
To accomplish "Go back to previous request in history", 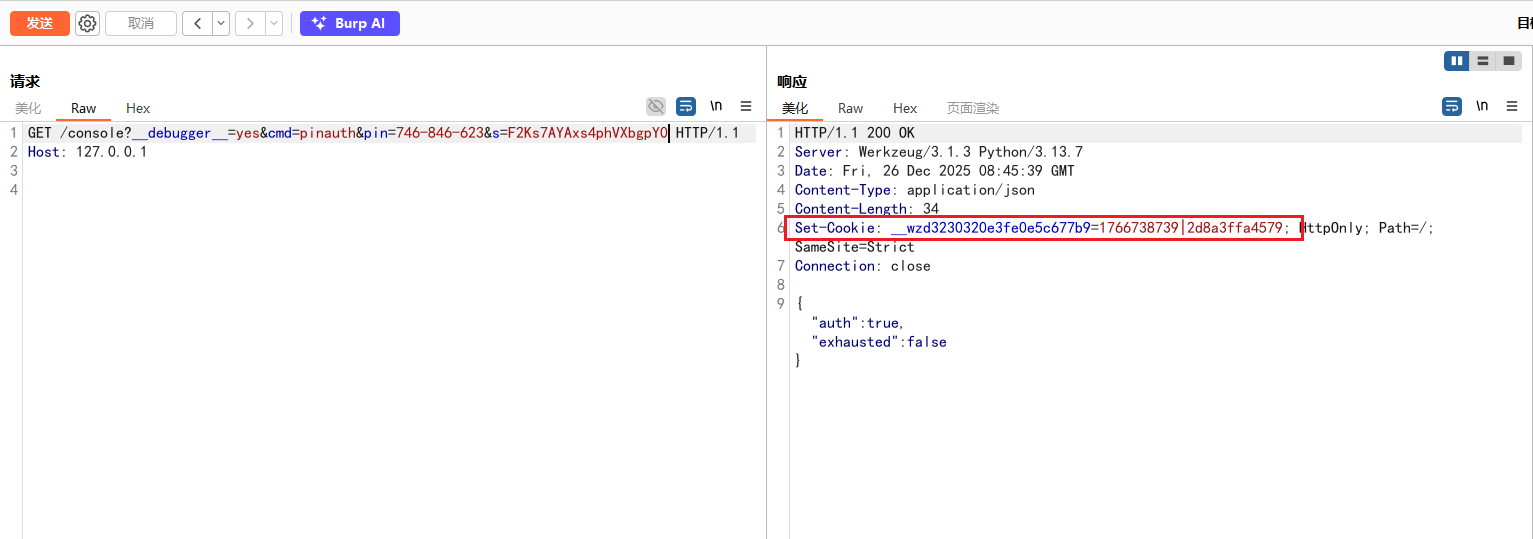I will tap(197, 23).
